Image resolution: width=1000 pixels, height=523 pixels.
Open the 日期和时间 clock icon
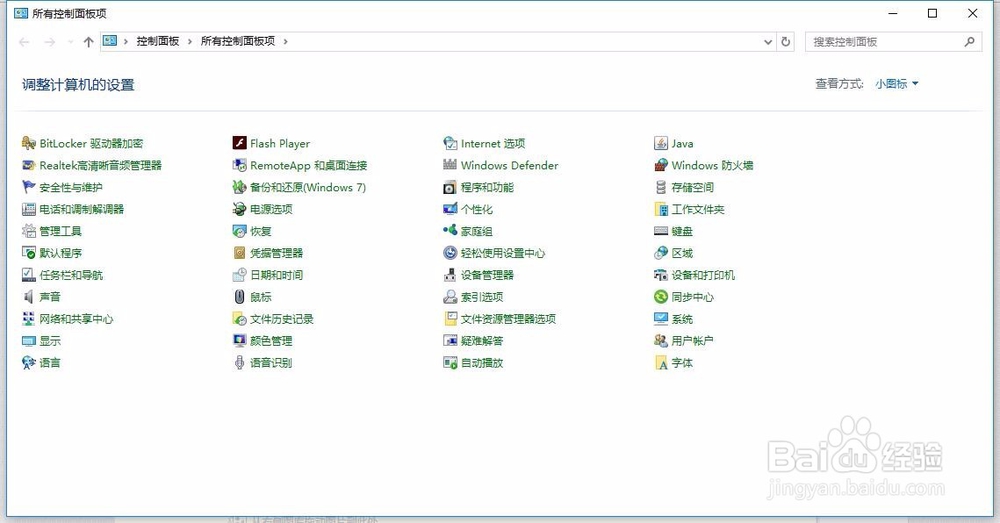pyautogui.click(x=239, y=275)
